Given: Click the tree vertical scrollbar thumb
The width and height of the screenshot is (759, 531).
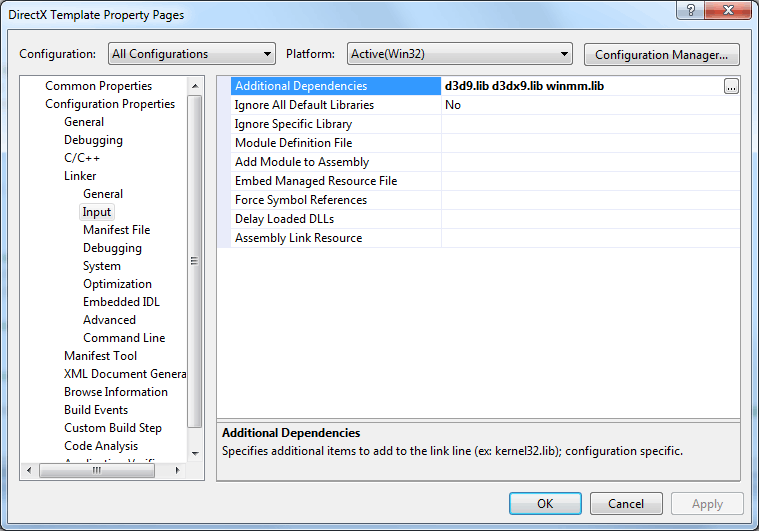Looking at the screenshot, I should [195, 261].
